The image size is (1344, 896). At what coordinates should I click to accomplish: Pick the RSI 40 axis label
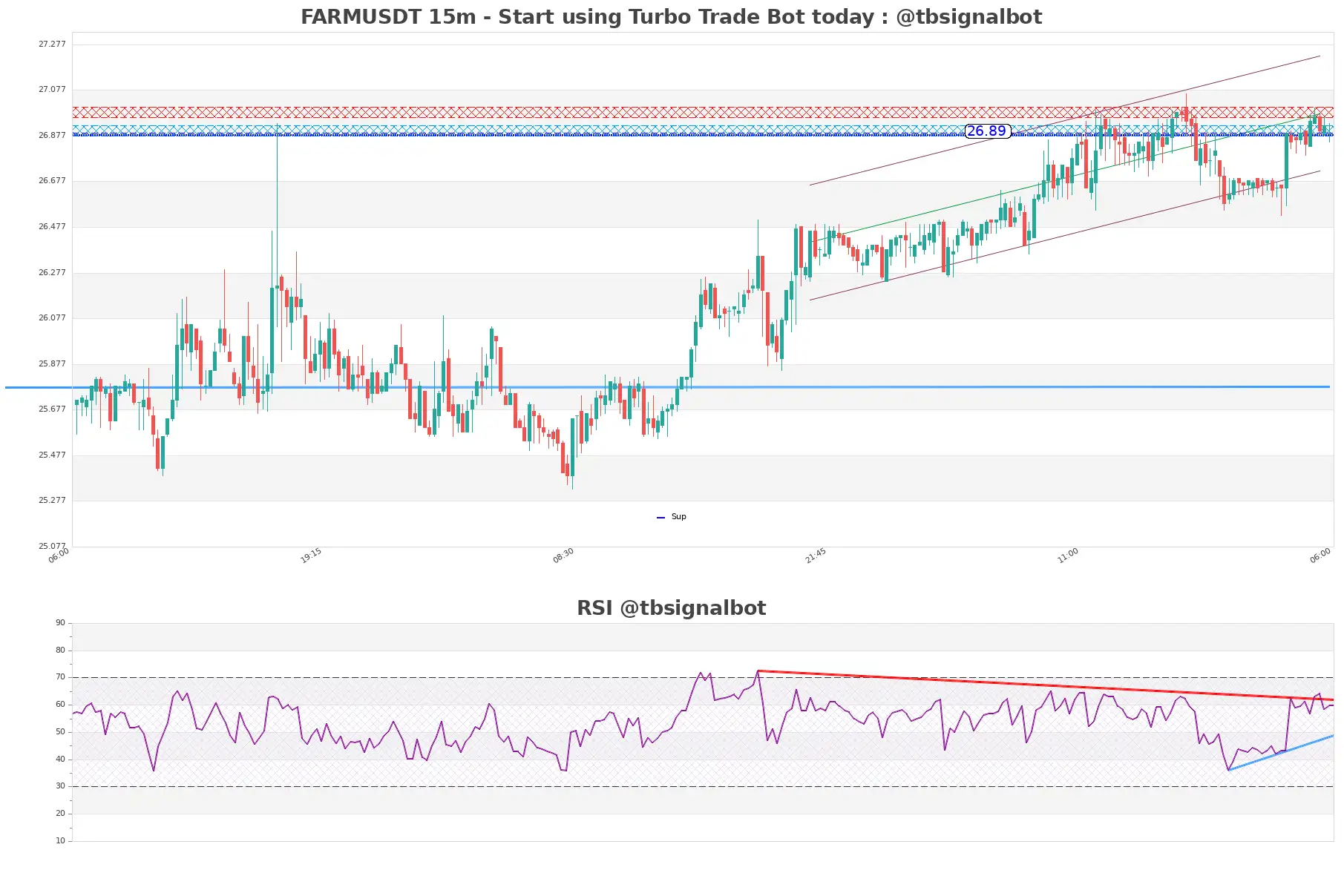coord(61,760)
